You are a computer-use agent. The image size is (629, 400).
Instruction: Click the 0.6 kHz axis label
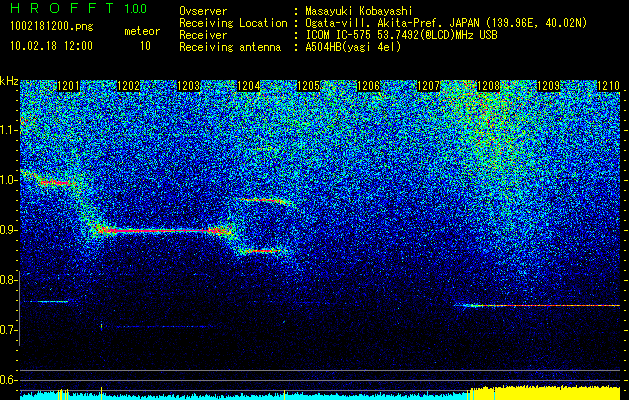9,380
